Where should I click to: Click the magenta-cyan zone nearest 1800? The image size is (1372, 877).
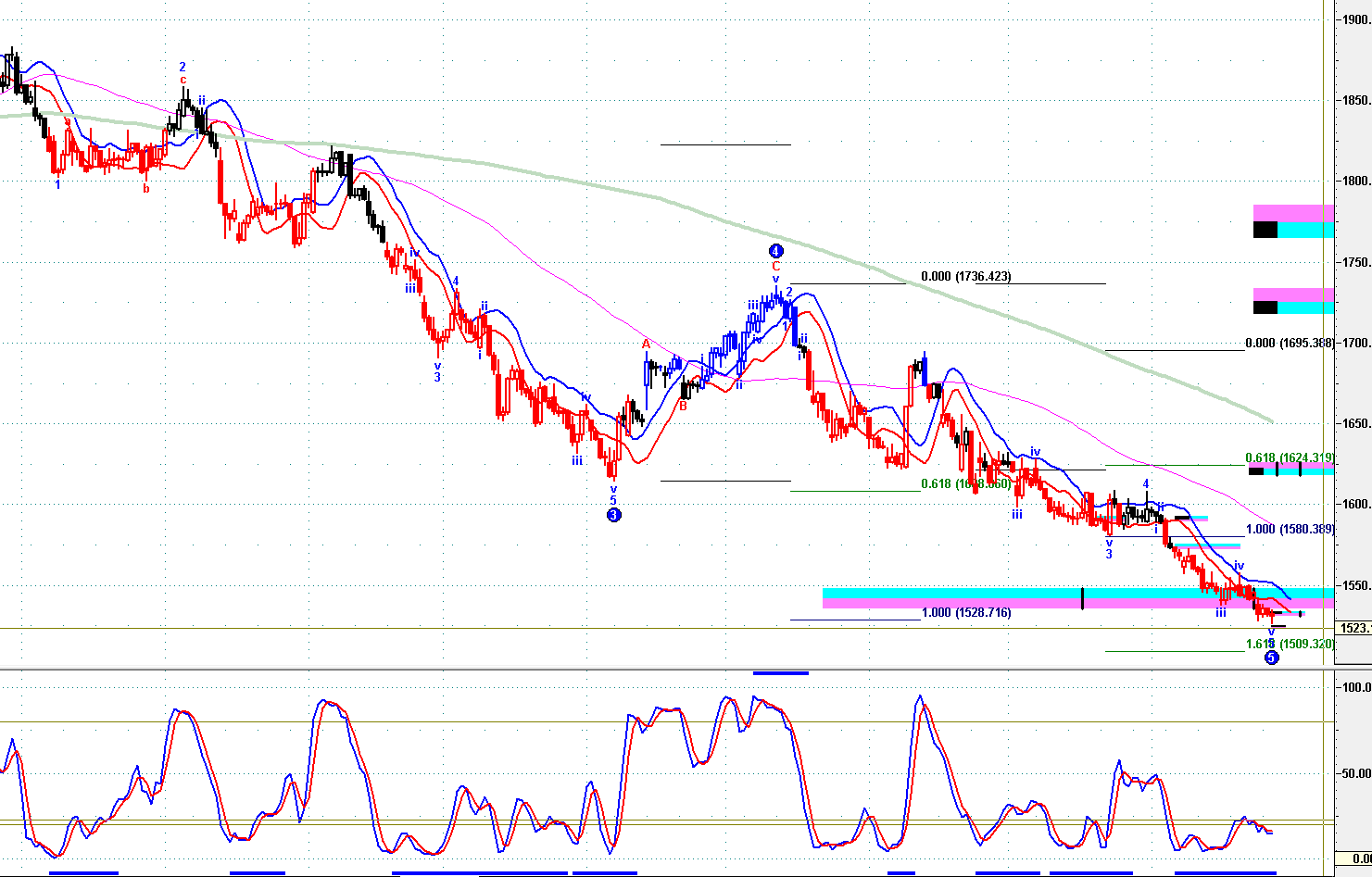(x=1293, y=221)
